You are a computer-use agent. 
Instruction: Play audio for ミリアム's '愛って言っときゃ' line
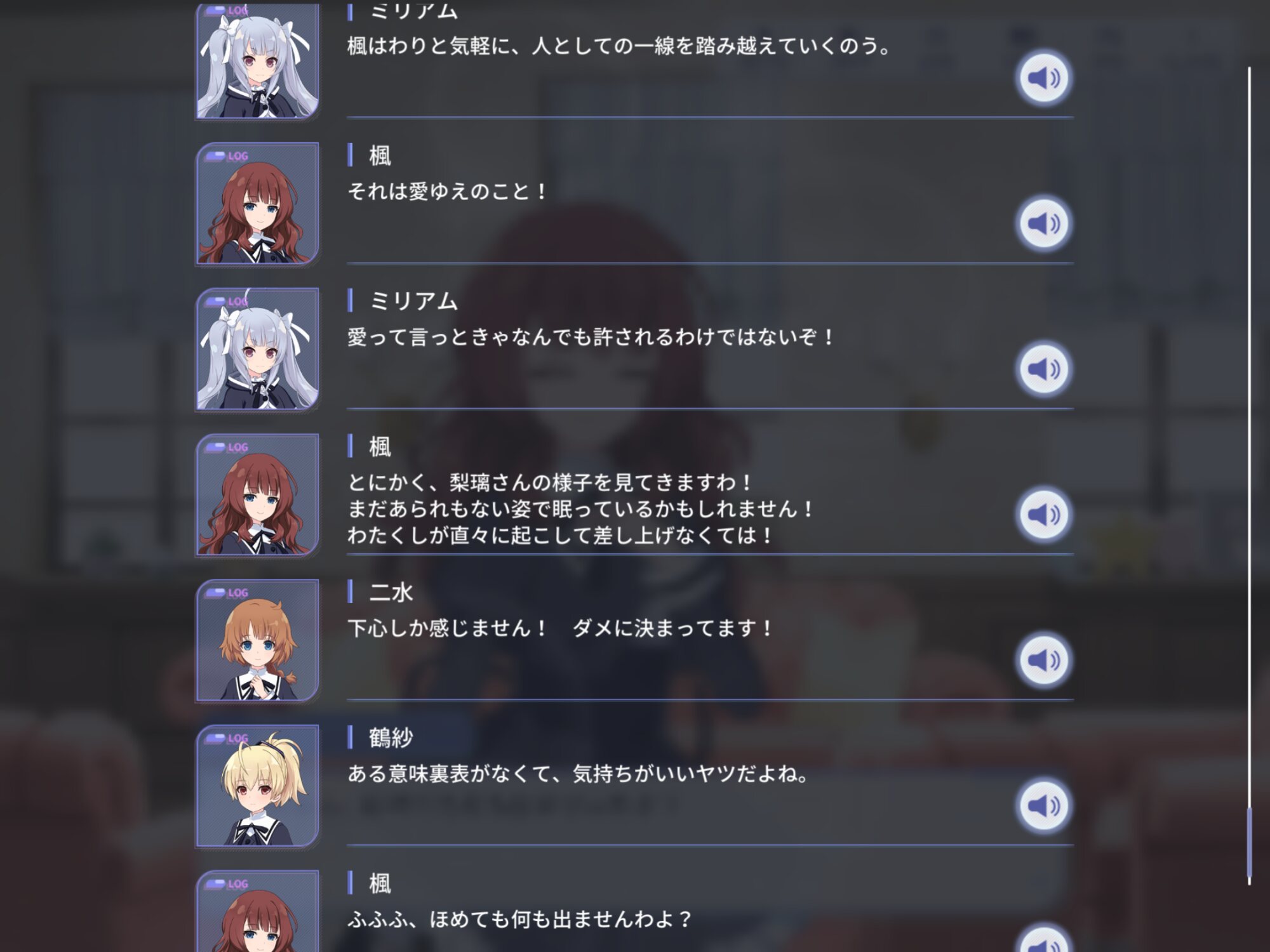(1043, 369)
